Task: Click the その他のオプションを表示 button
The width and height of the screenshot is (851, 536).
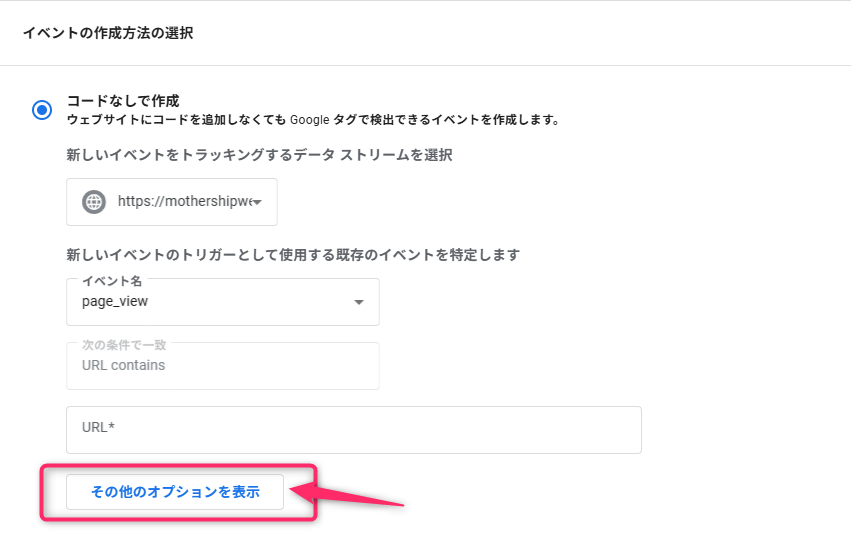Action: click(175, 492)
